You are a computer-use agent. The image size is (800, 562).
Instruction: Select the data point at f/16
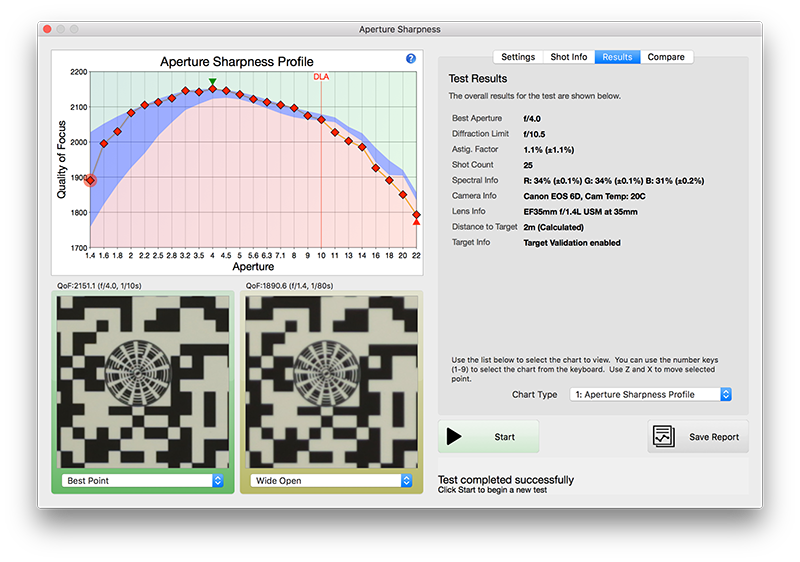coord(376,168)
